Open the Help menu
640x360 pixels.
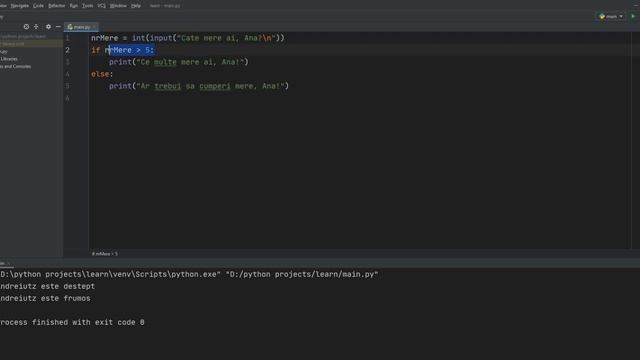(136, 6)
